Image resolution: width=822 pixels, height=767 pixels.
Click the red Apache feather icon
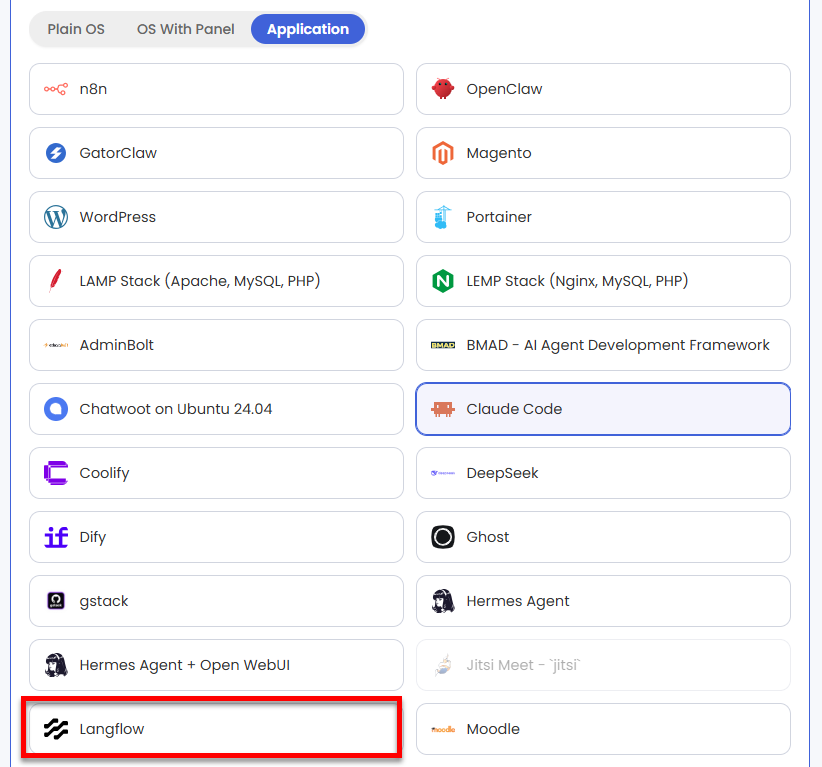coord(55,280)
